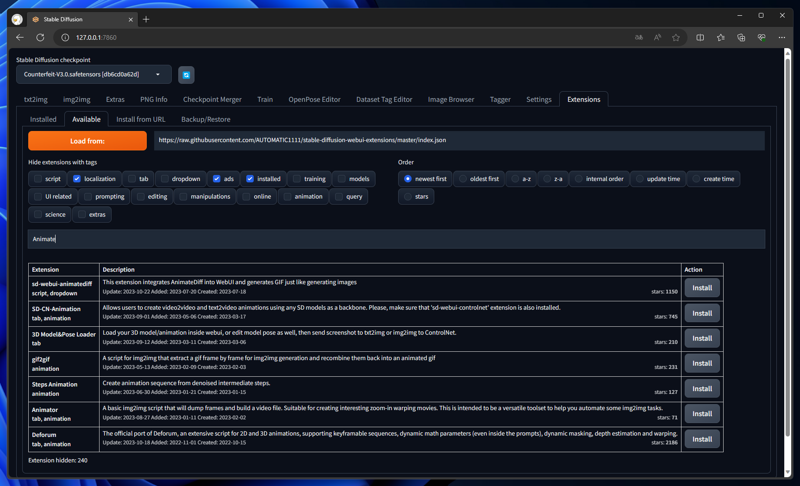
Task: Open the Installed extensions sub-tab
Action: [43, 119]
